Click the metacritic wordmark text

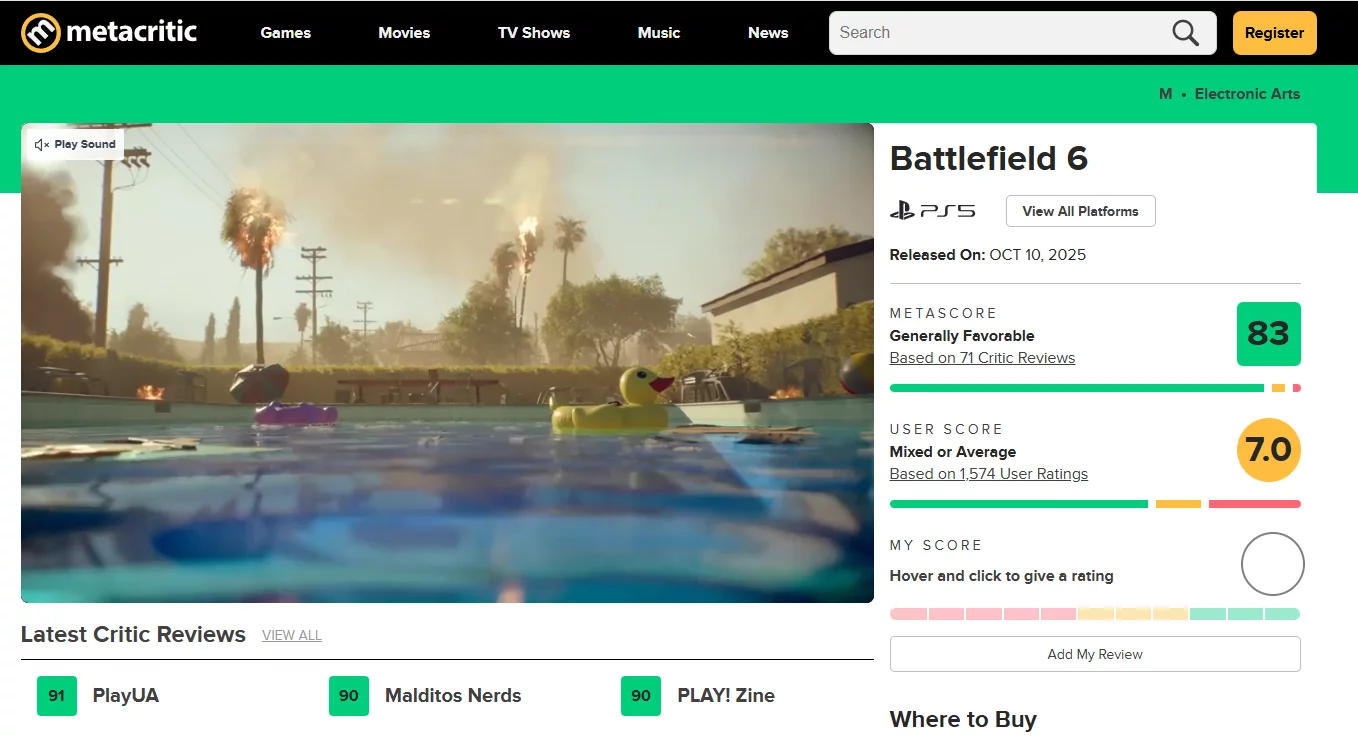coord(132,33)
